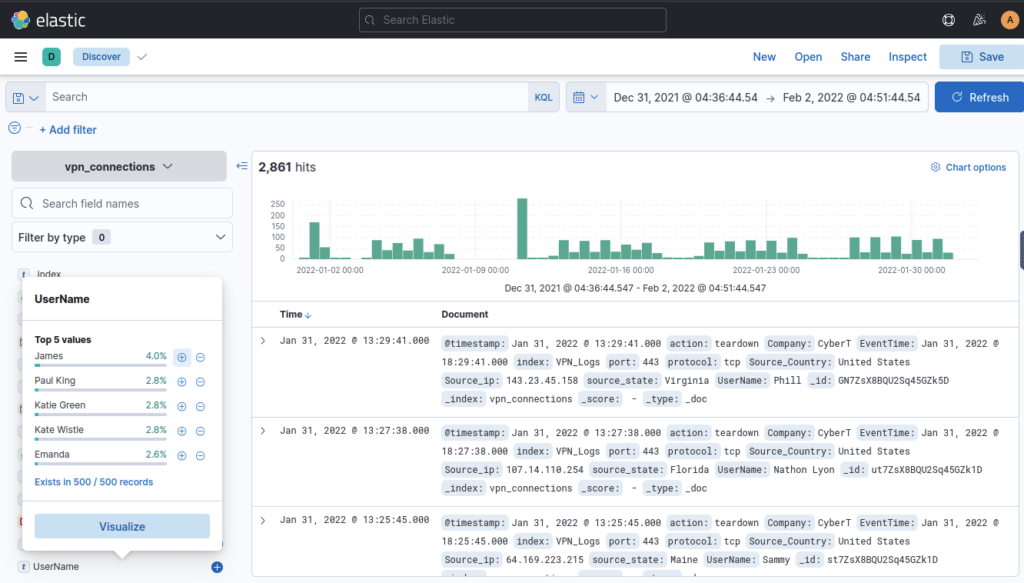1024x583 pixels.
Task: Click the green D space avatar
Action: [51, 57]
